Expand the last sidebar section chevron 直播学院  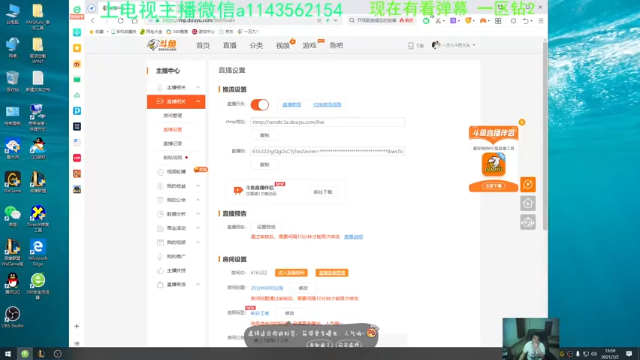[x=198, y=284]
